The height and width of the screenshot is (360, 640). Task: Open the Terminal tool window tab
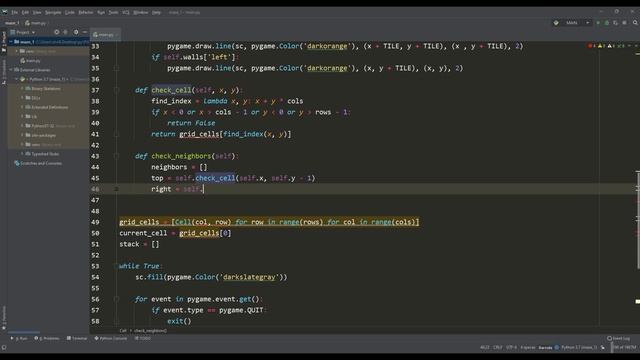(x=77, y=338)
